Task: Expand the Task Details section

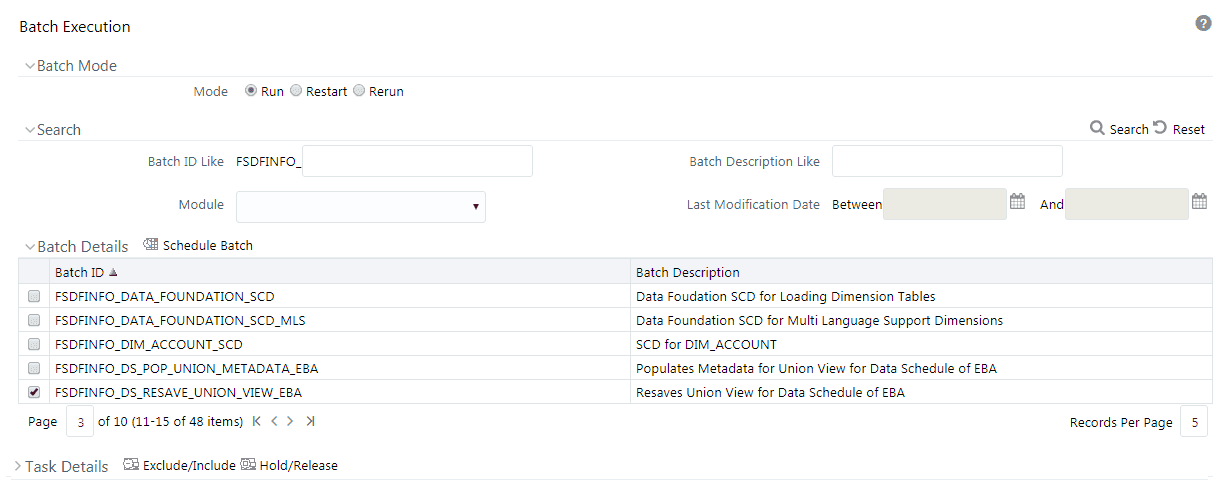Action: 18,466
